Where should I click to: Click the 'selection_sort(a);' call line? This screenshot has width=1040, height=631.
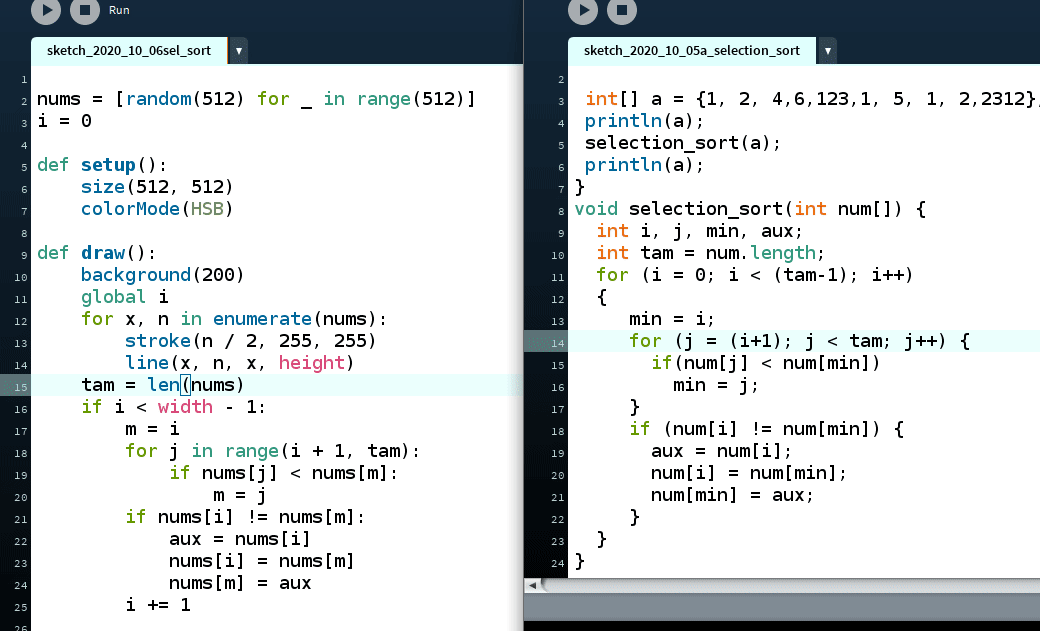tap(682, 143)
